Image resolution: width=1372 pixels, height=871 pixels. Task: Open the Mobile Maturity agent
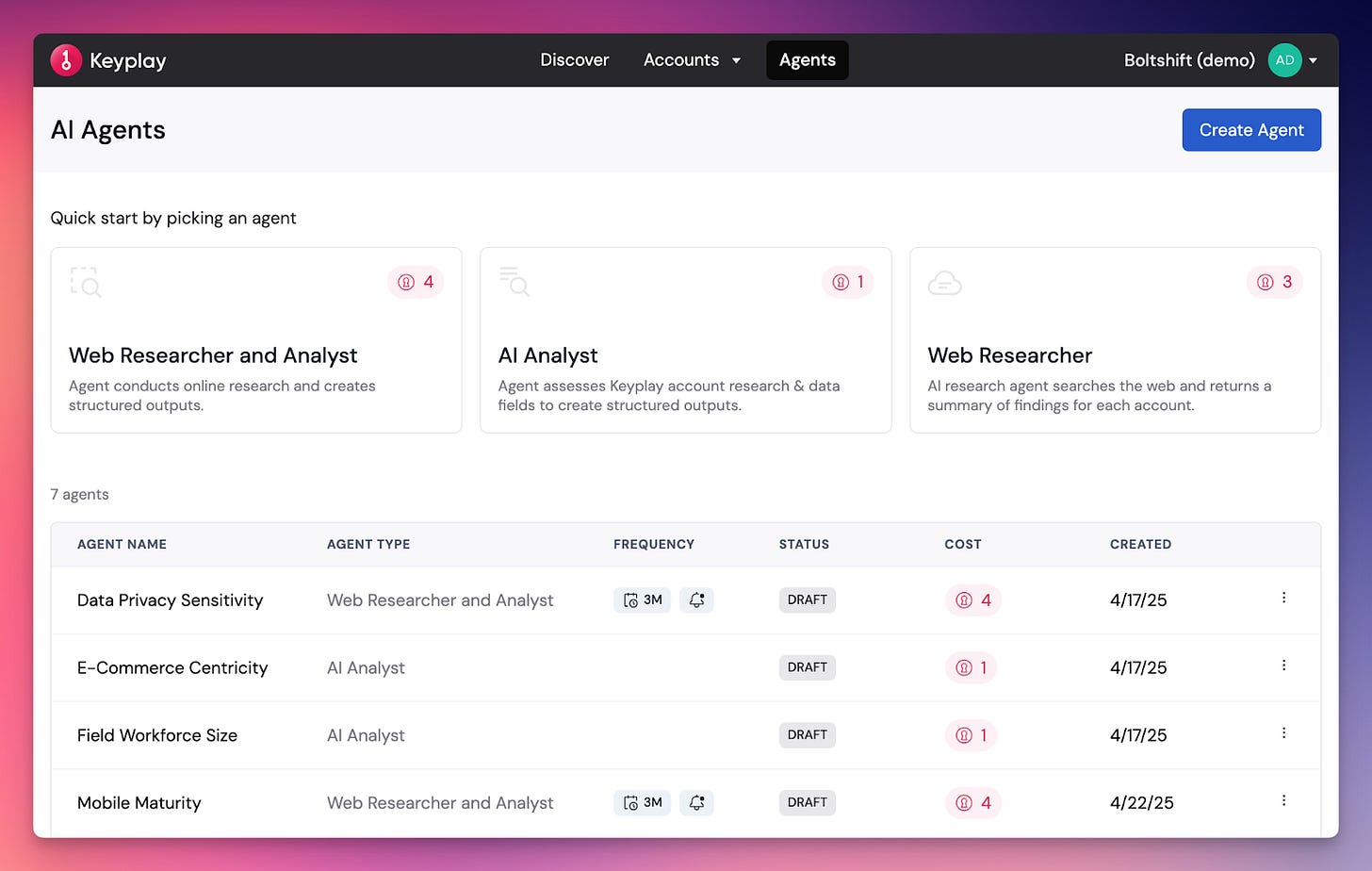139,803
